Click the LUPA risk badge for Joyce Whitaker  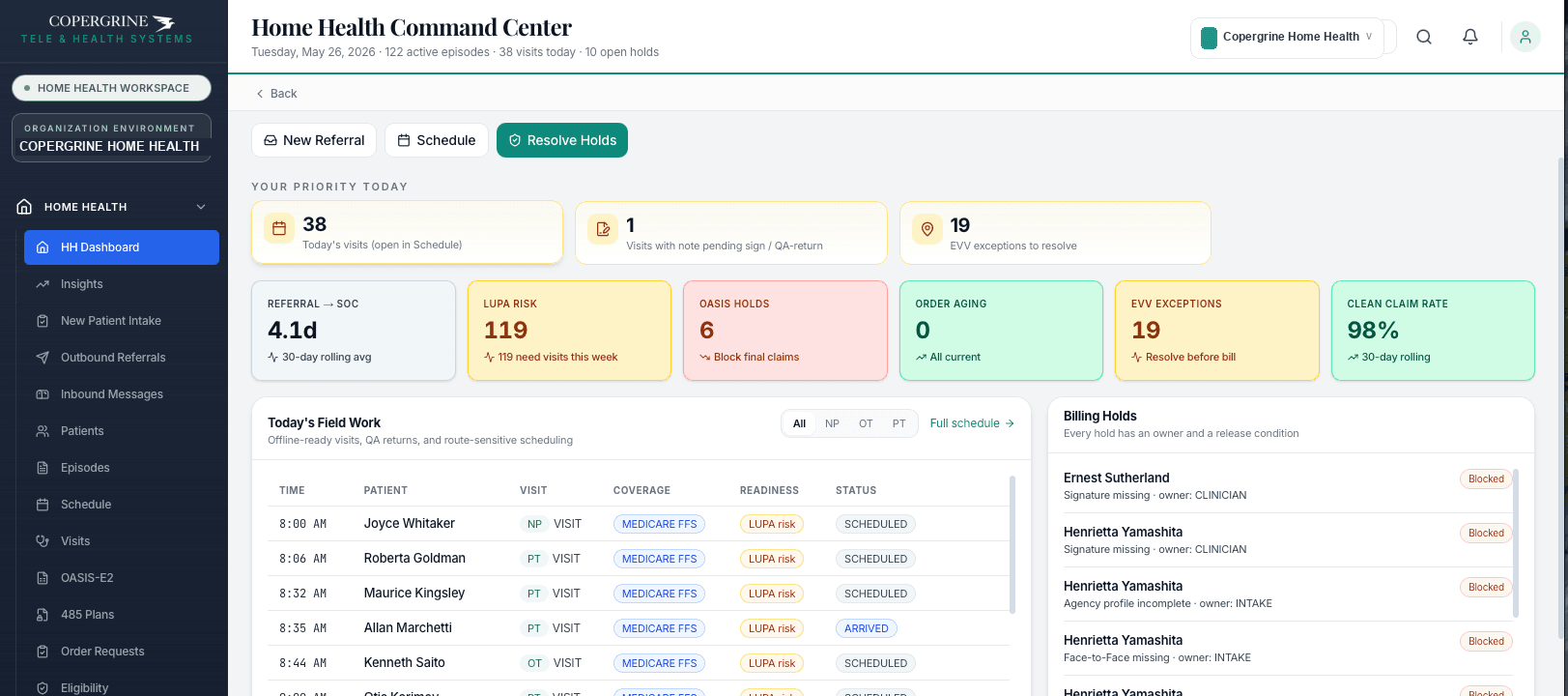pos(772,524)
